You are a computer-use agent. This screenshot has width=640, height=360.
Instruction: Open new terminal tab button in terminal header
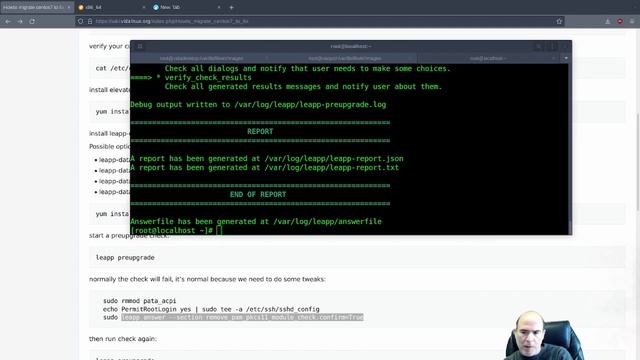click(x=140, y=46)
